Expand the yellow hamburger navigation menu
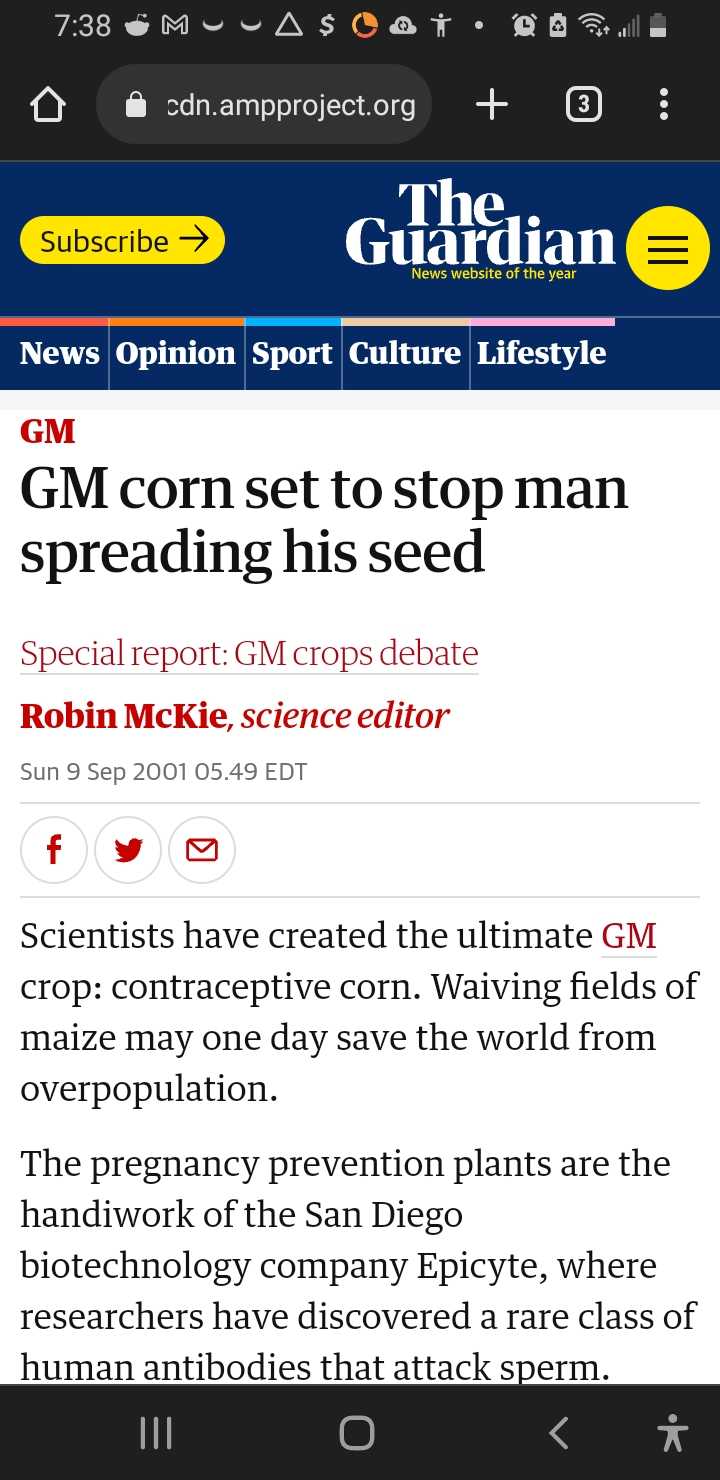This screenshot has width=720, height=1480. (668, 248)
